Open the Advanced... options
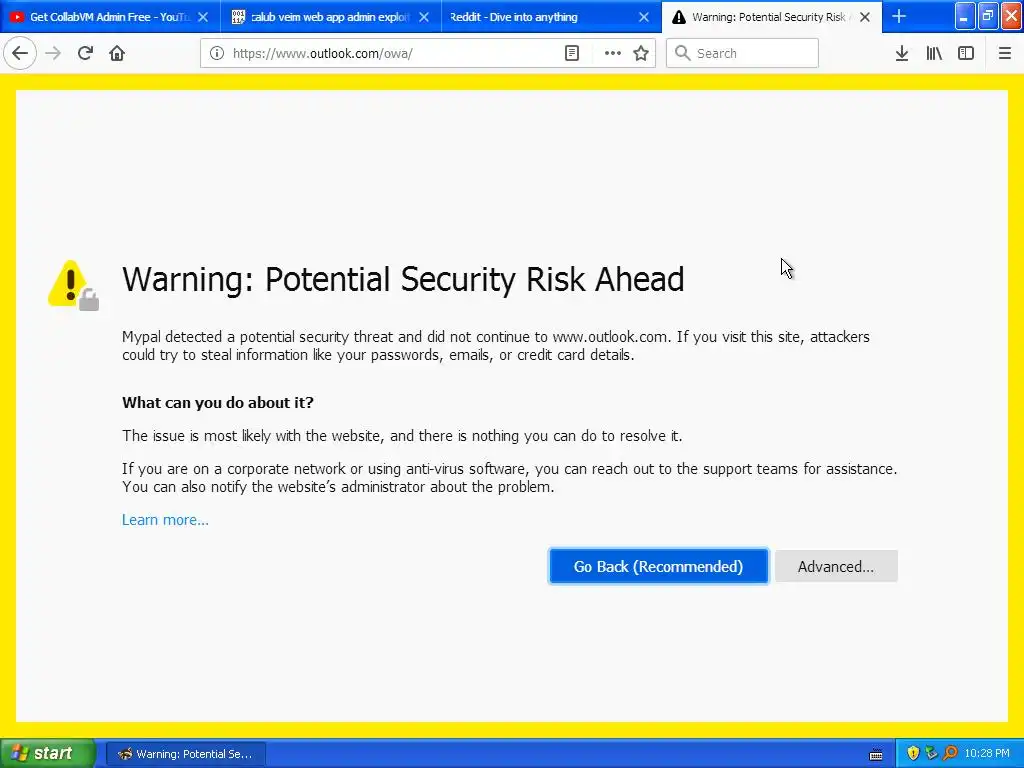The height and width of the screenshot is (768, 1024). (836, 566)
